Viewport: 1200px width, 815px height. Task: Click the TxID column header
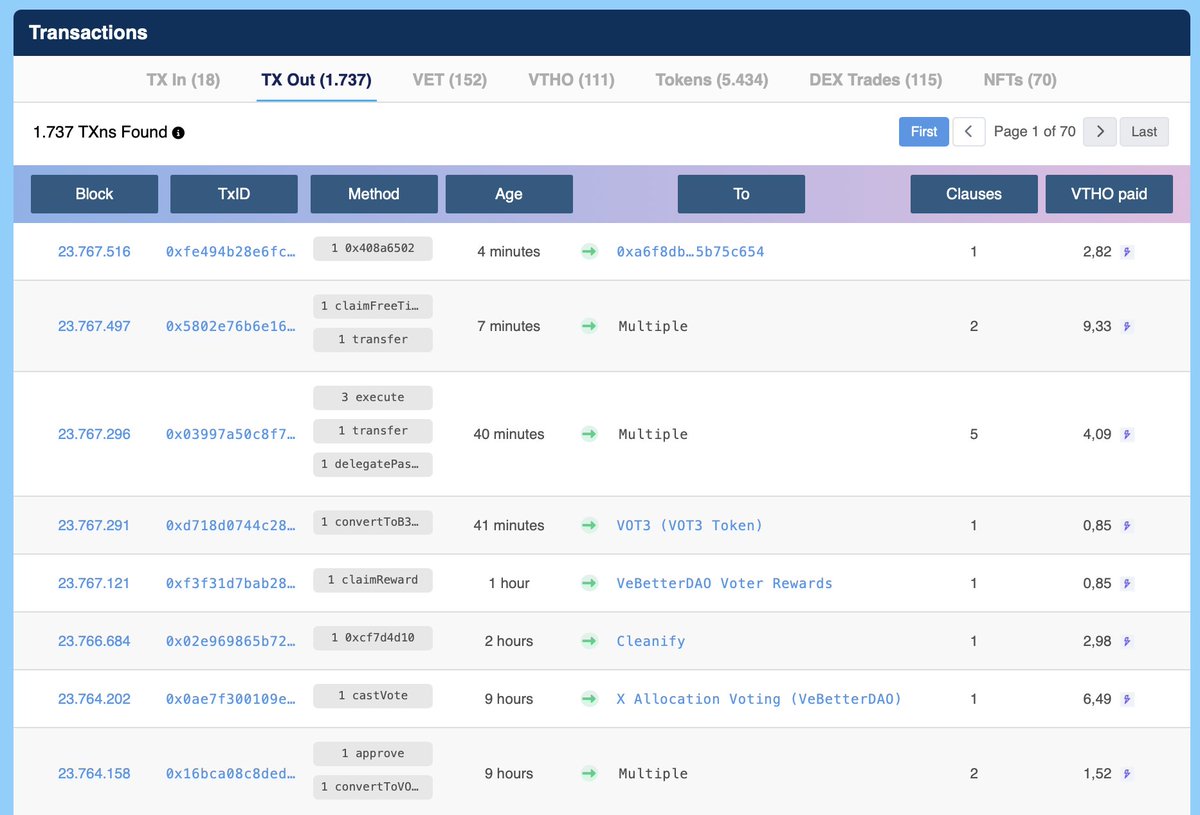click(x=234, y=194)
